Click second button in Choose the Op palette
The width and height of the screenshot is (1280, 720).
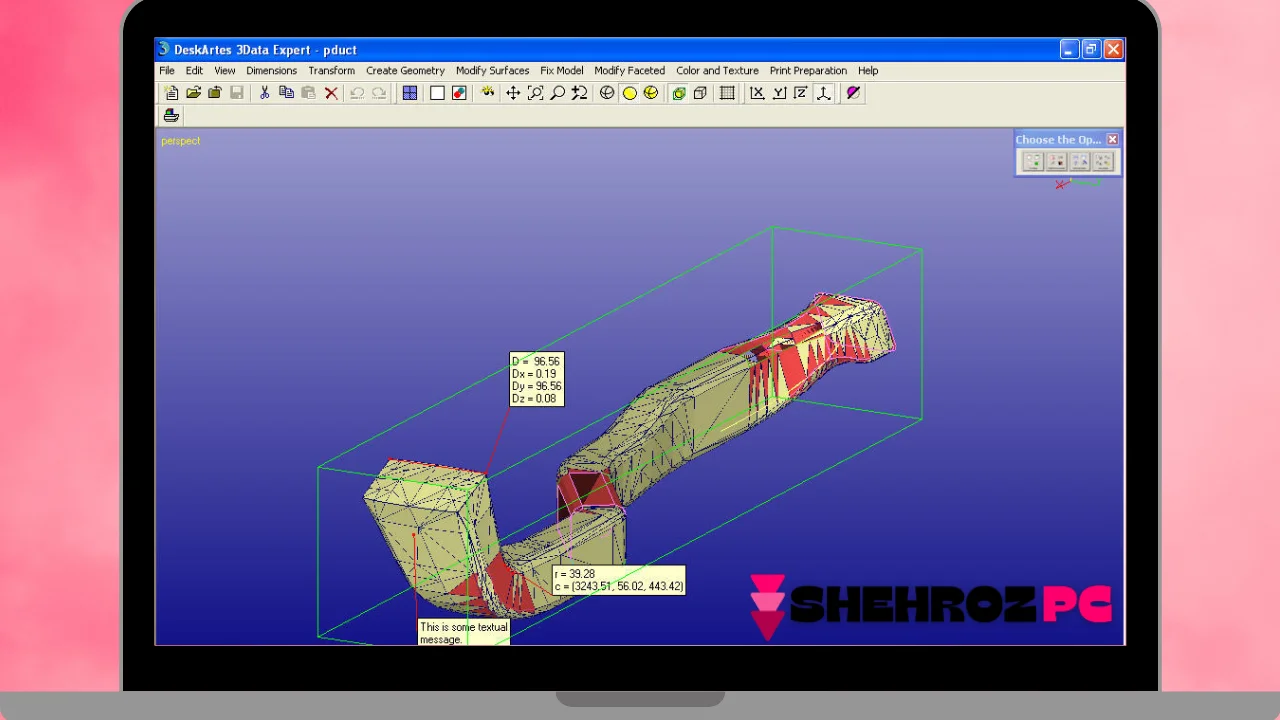click(1056, 161)
